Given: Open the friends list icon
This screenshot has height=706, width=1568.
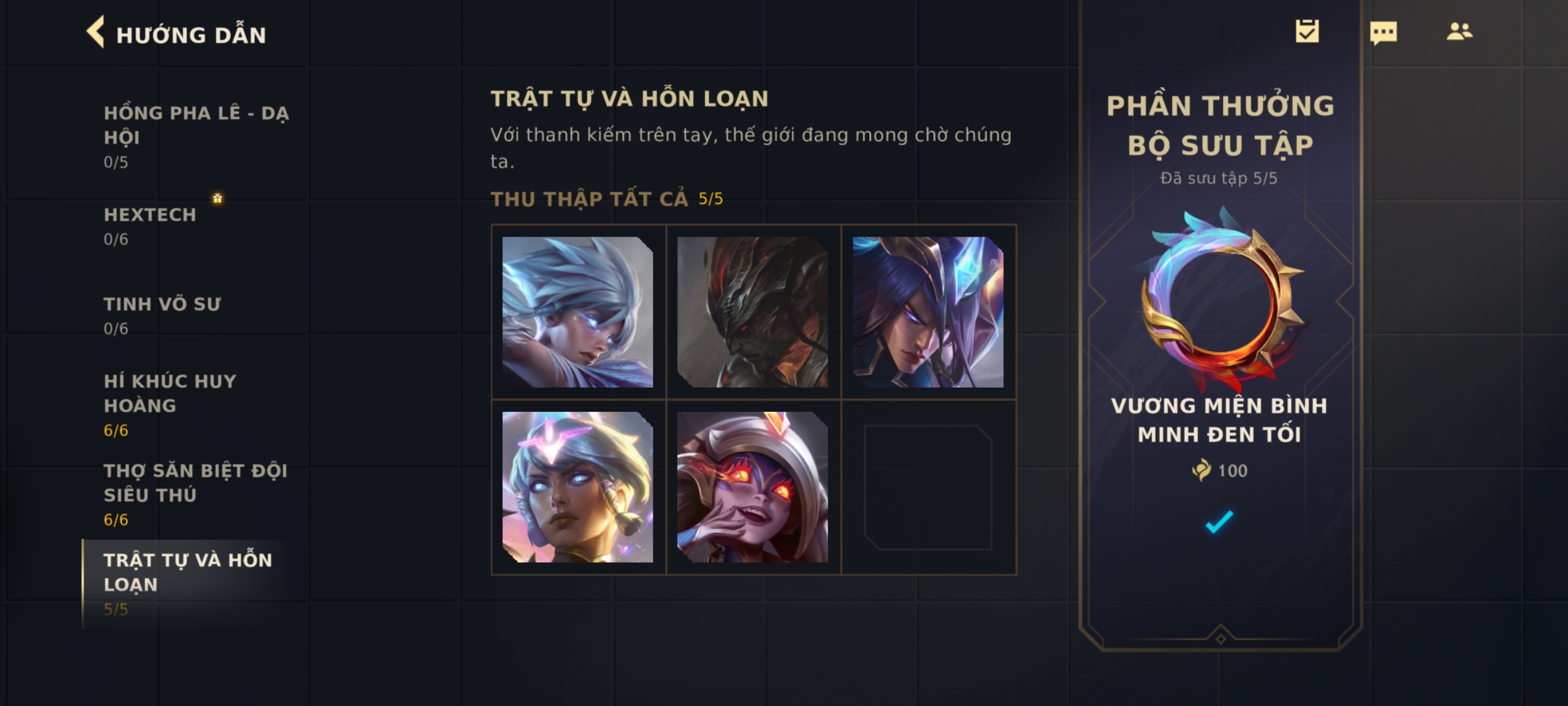Looking at the screenshot, I should (x=1460, y=31).
